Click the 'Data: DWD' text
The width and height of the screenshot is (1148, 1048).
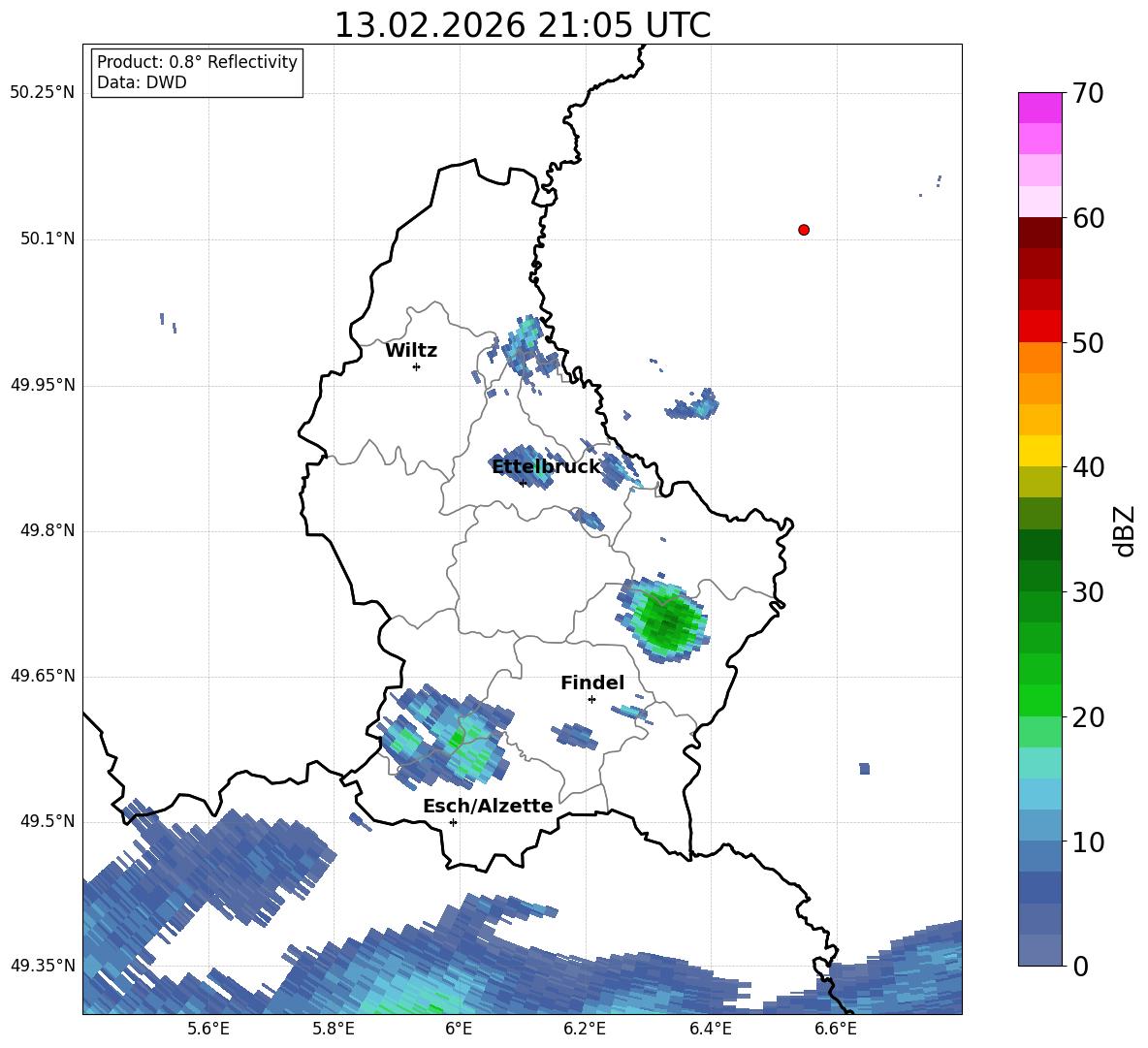pyautogui.click(x=142, y=82)
